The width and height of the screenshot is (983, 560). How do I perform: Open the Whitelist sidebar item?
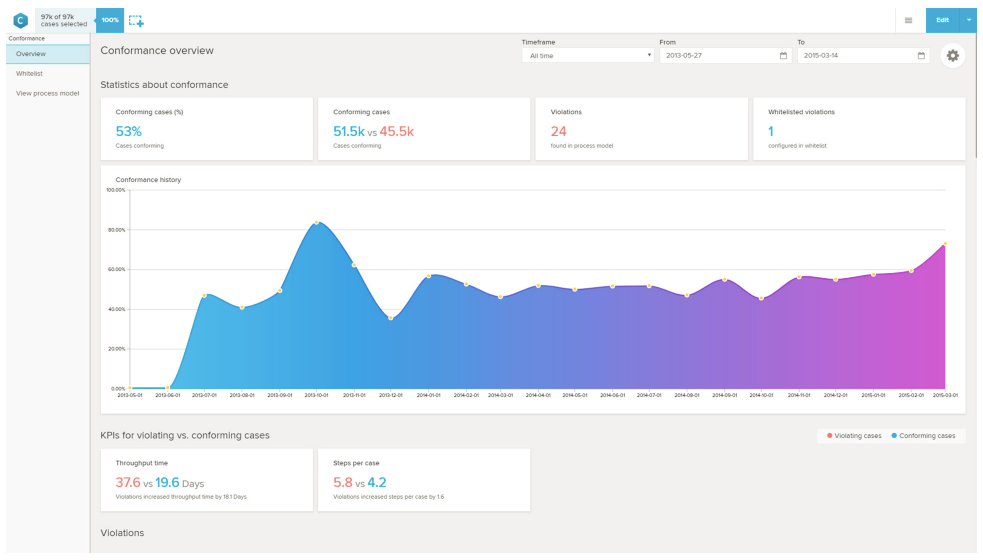tap(29, 73)
